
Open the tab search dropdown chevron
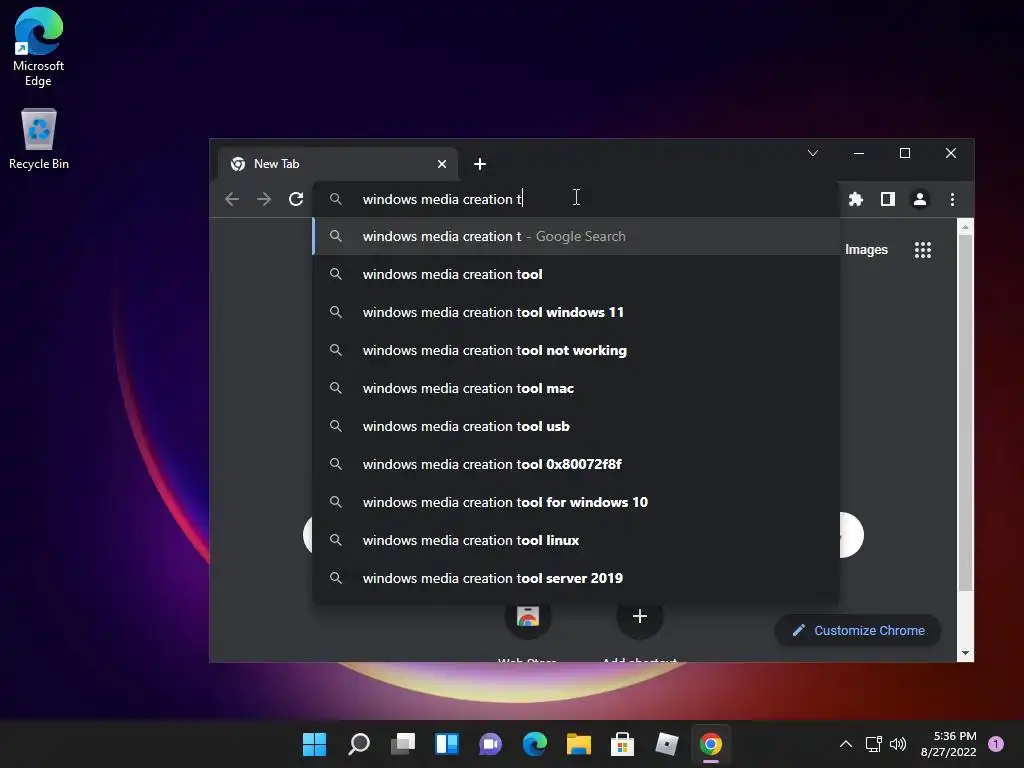[x=813, y=153]
